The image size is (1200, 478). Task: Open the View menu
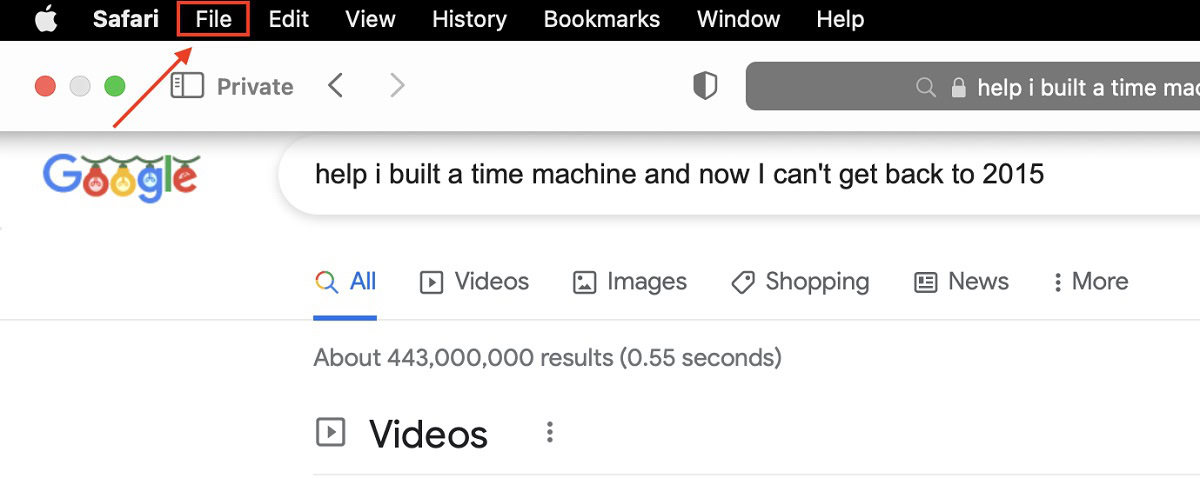(x=370, y=19)
